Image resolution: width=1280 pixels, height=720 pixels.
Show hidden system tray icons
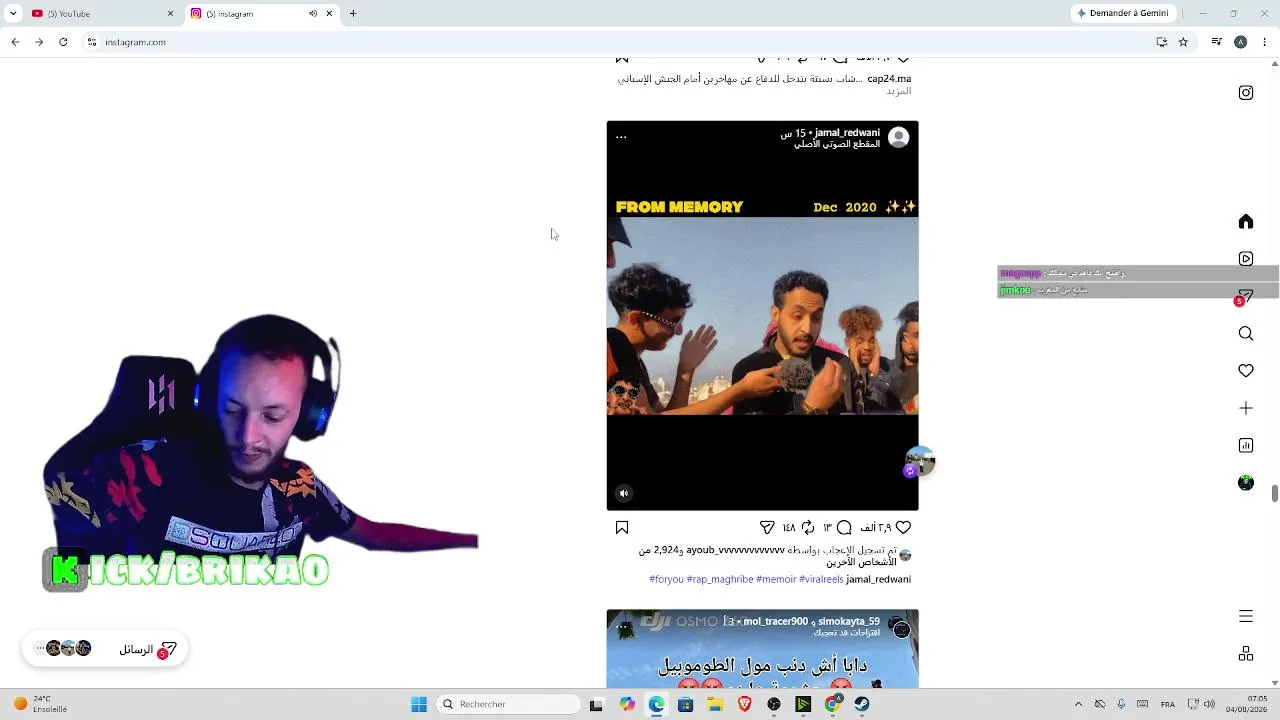tap(1078, 704)
